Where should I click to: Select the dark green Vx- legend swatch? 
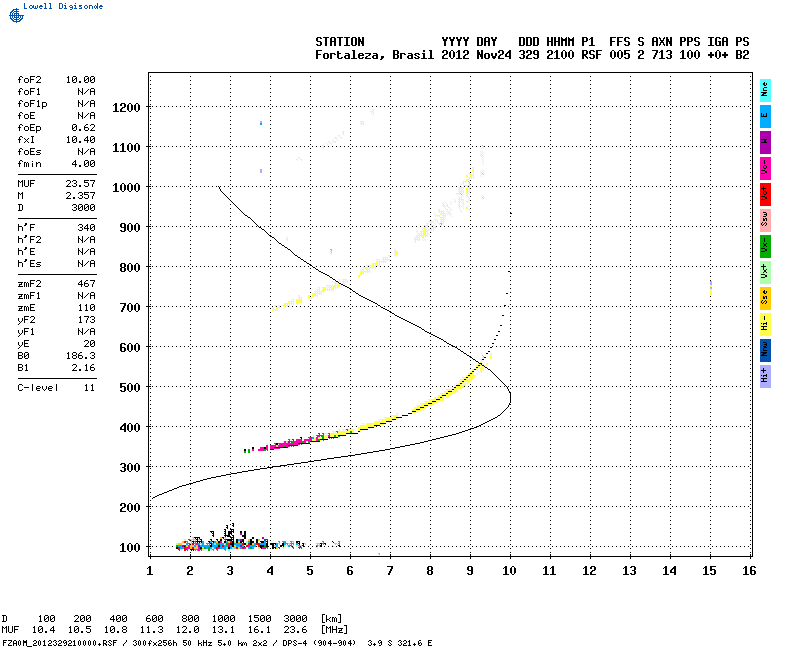coord(765,246)
